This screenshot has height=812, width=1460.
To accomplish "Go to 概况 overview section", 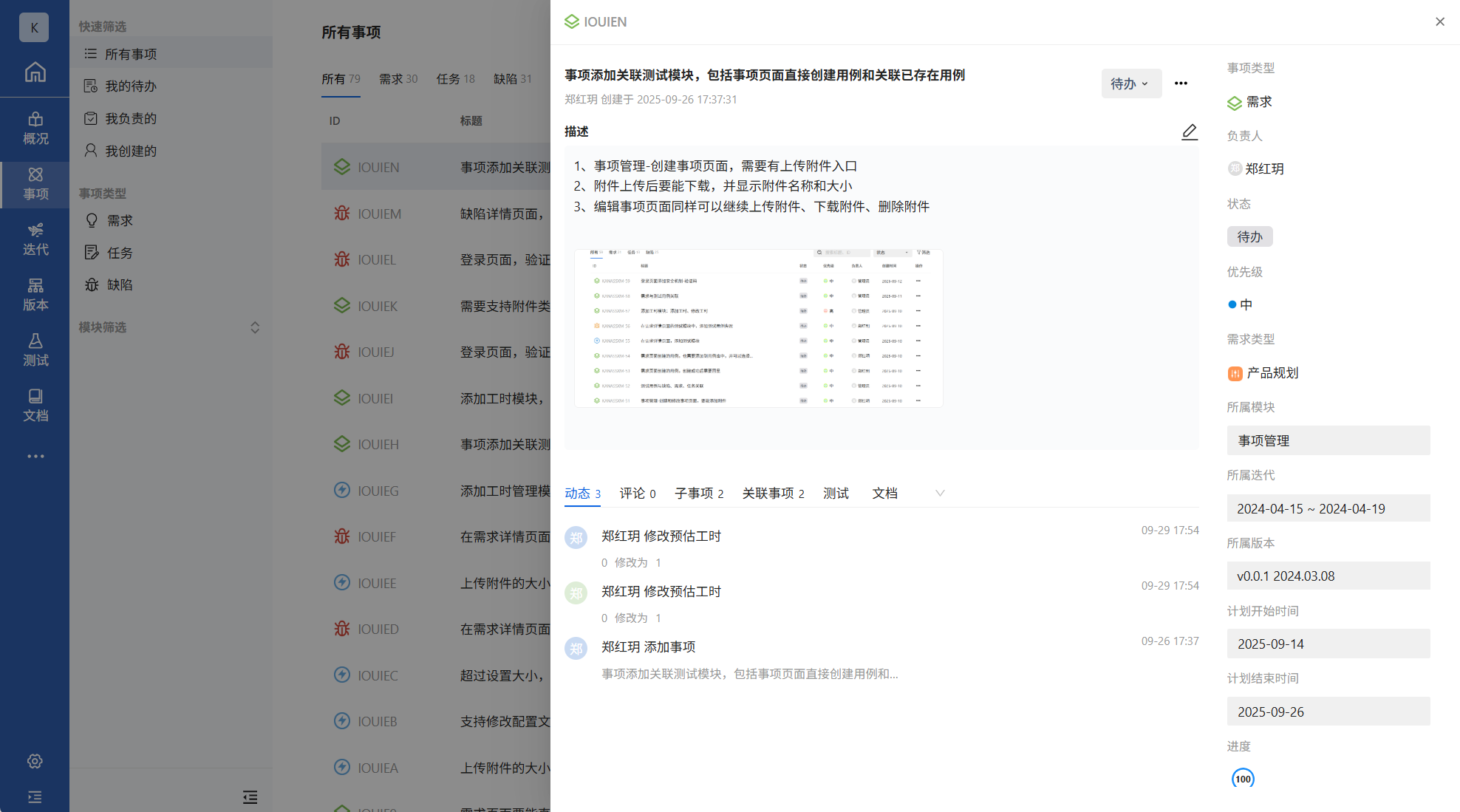I will coord(35,129).
